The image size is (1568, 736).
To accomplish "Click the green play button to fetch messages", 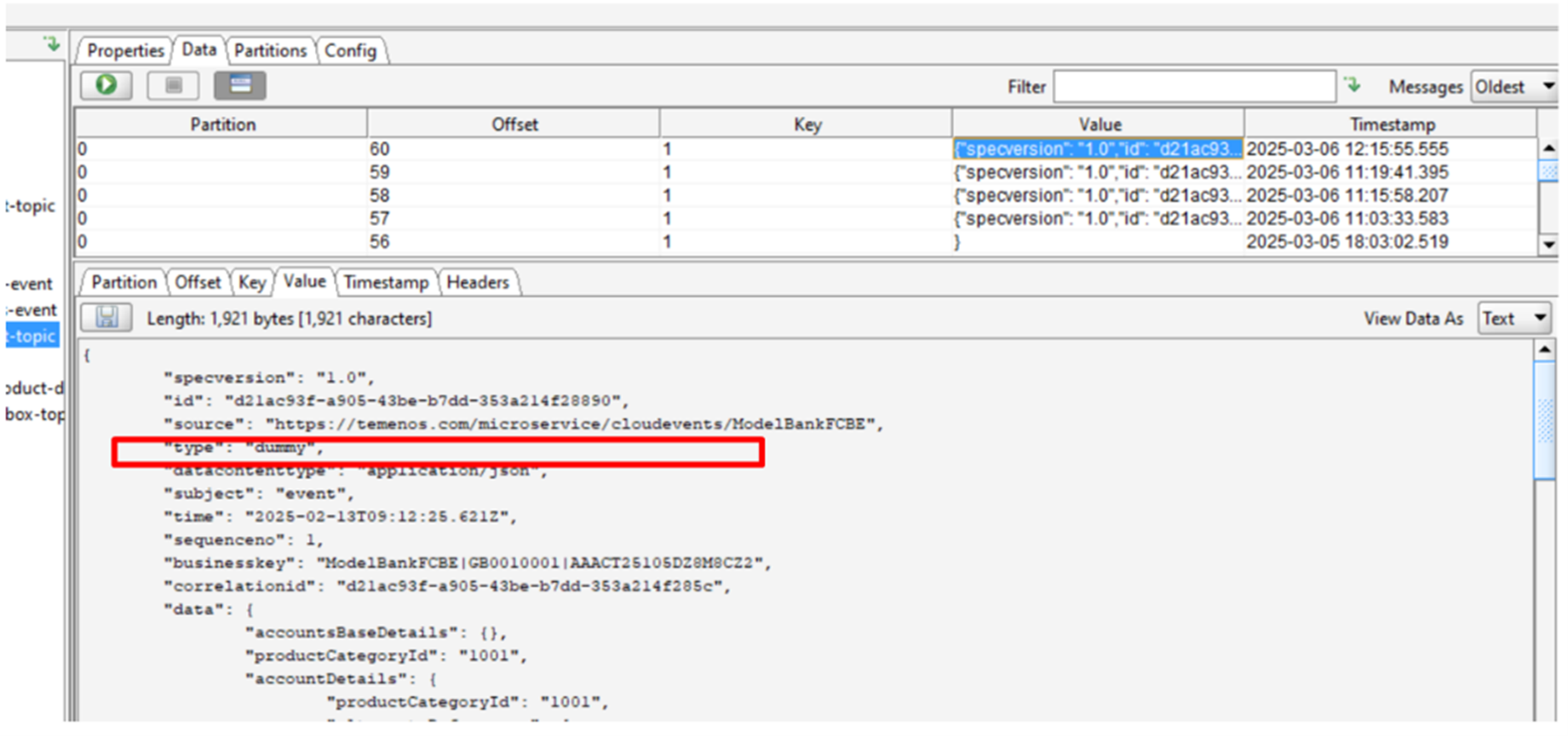I will [x=106, y=85].
